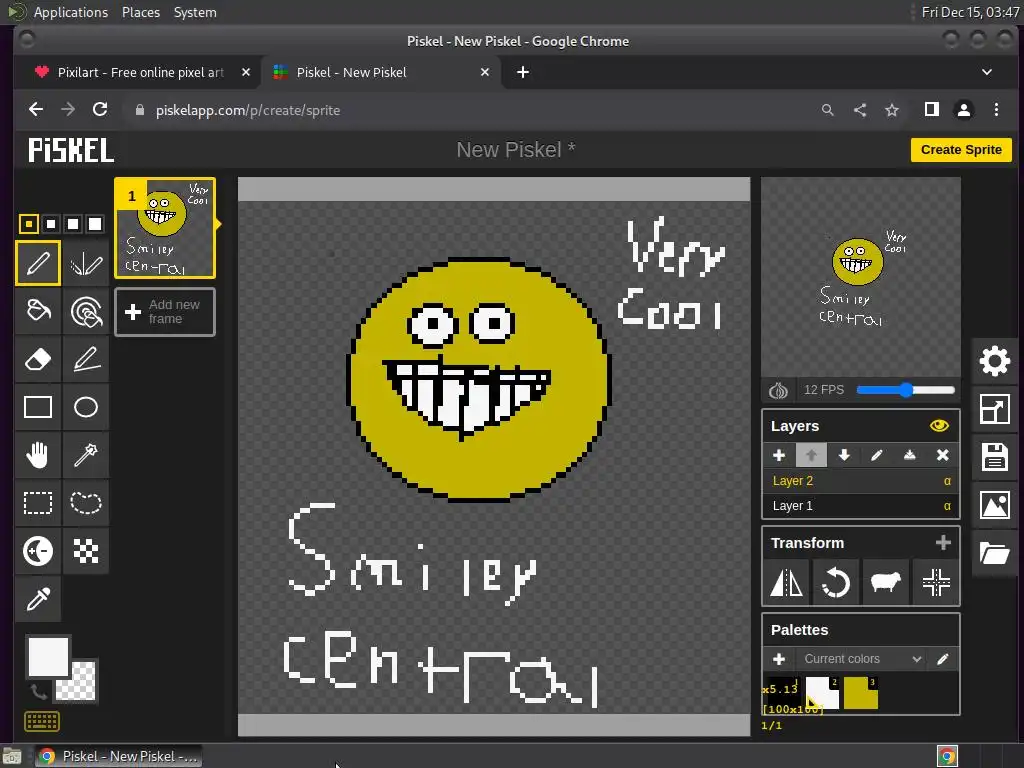1024x768 pixels.
Task: Select the Paint all same-color pixels tool
Action: point(86,311)
